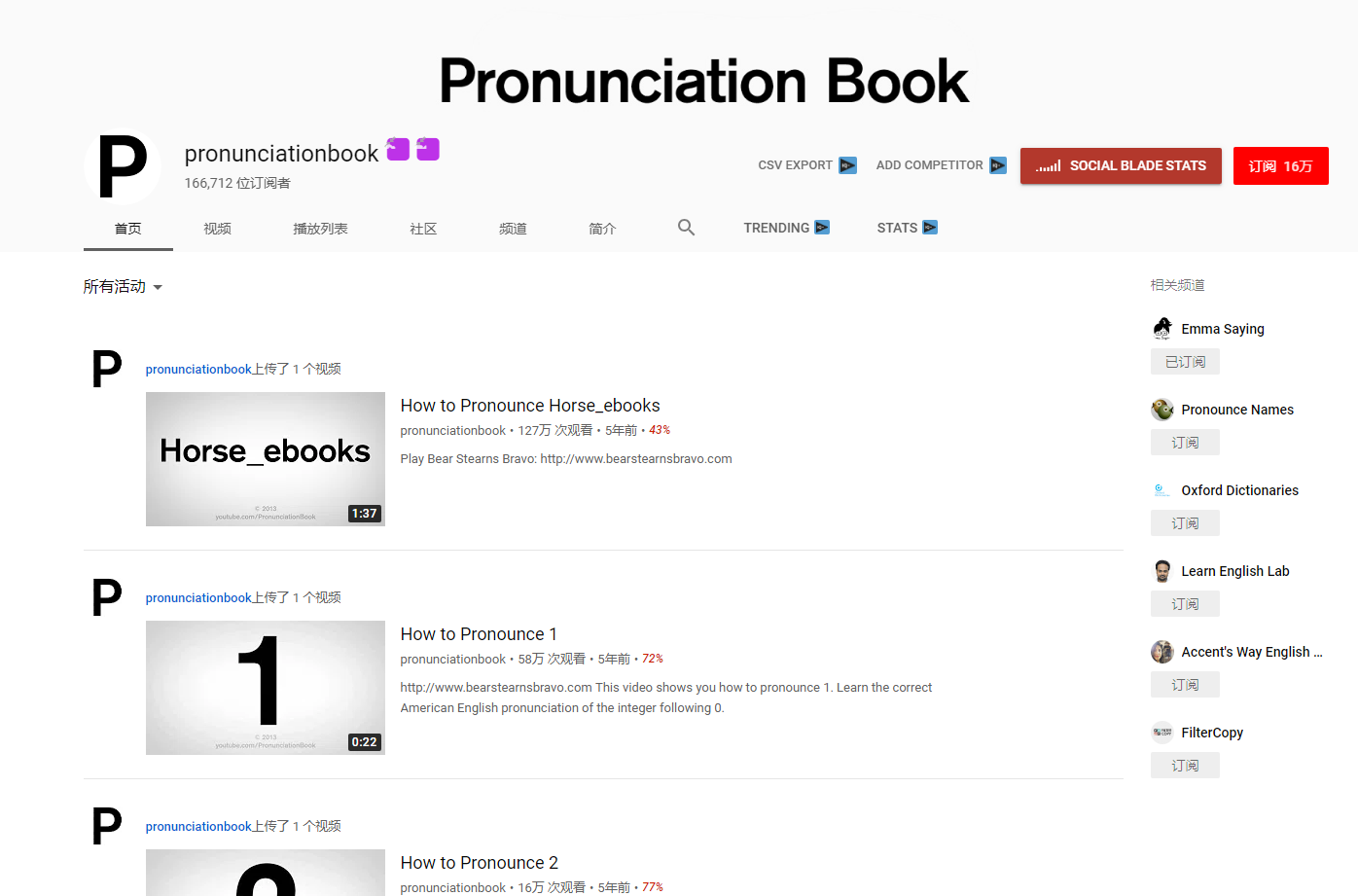Viewport: 1358px width, 896px height.
Task: Click pronunciationbook uploader link above Pronounce 1 video
Action: (198, 597)
